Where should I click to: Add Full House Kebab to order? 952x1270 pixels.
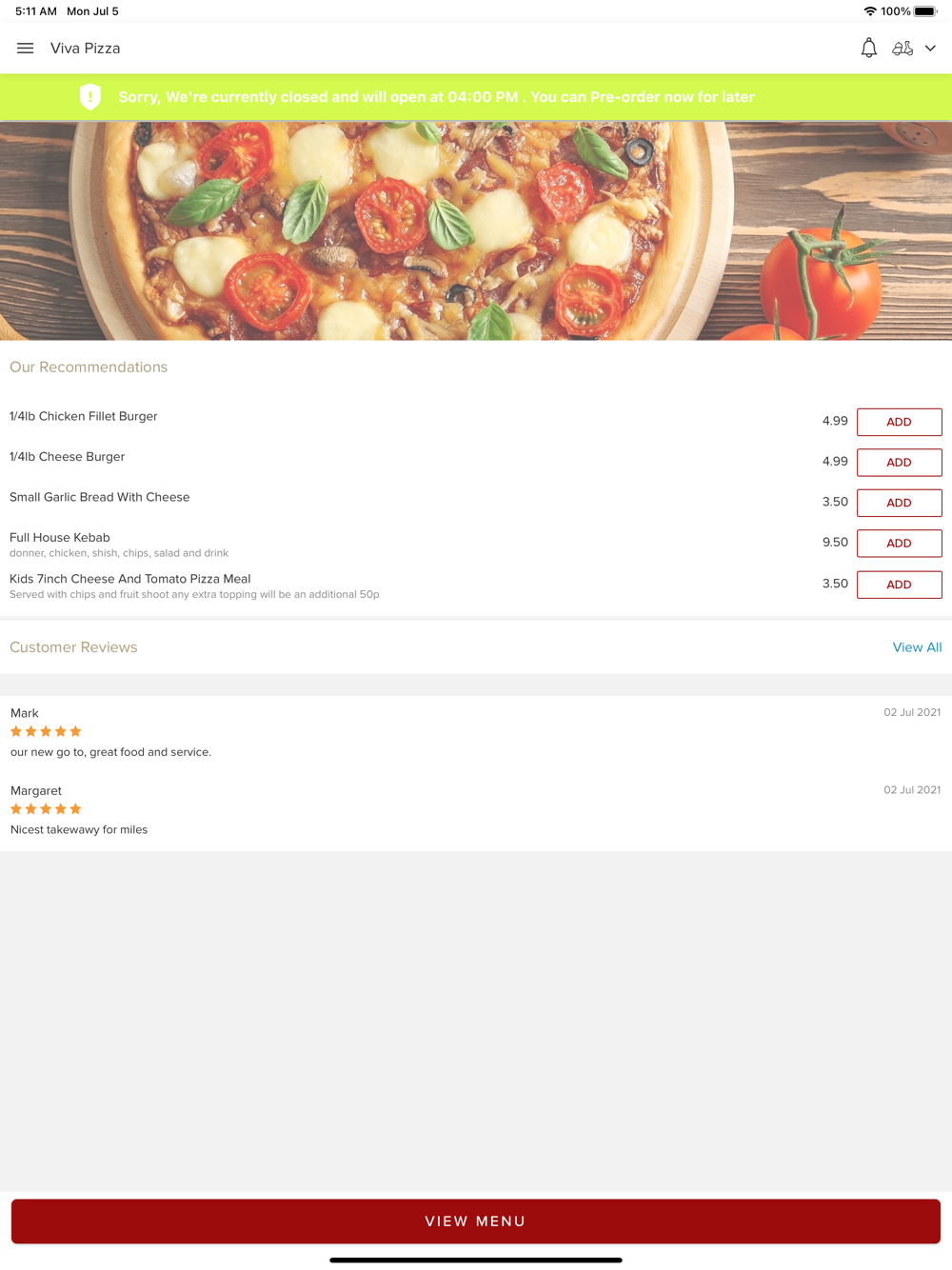[899, 544]
